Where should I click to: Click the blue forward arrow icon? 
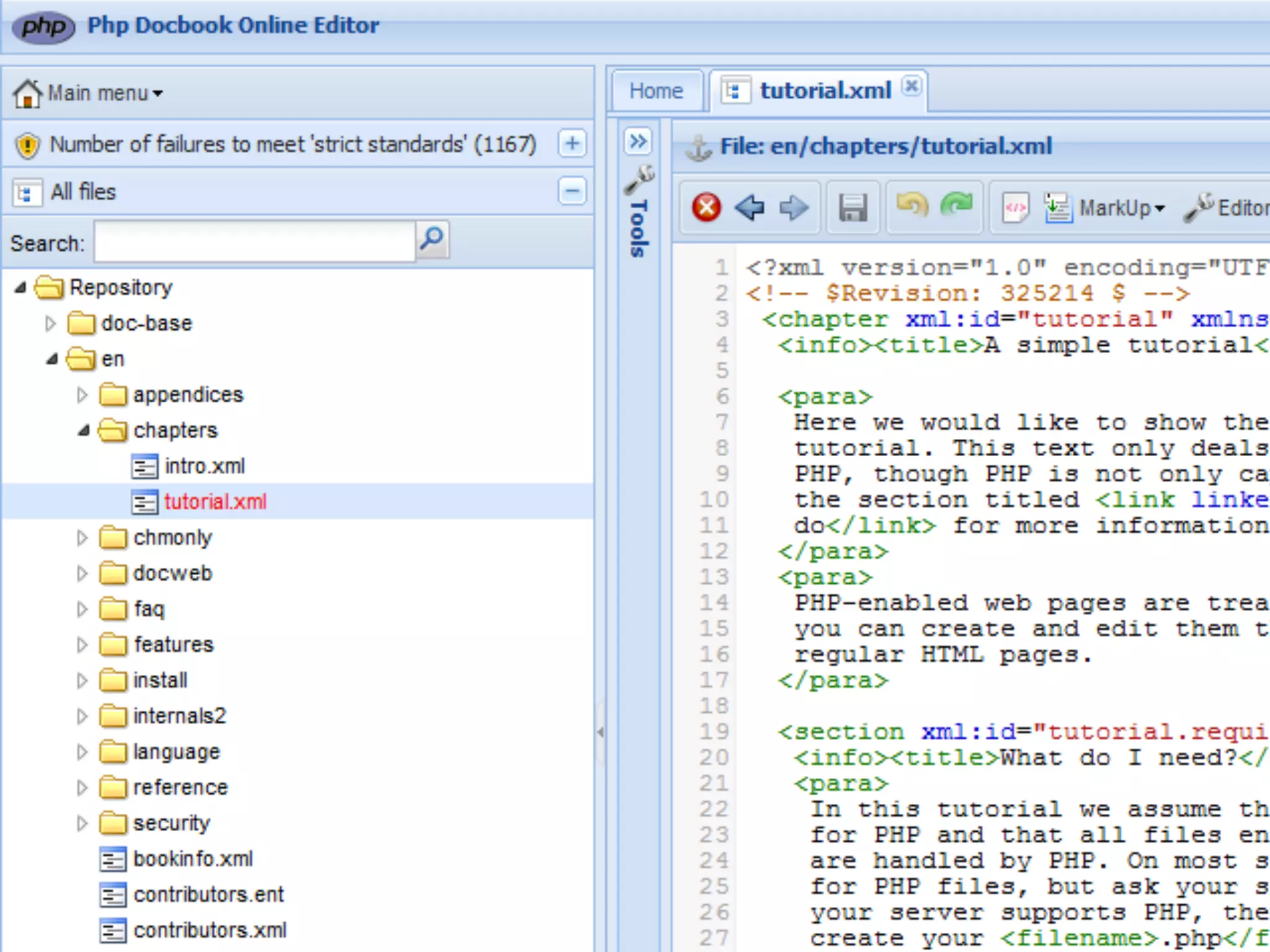(x=794, y=207)
